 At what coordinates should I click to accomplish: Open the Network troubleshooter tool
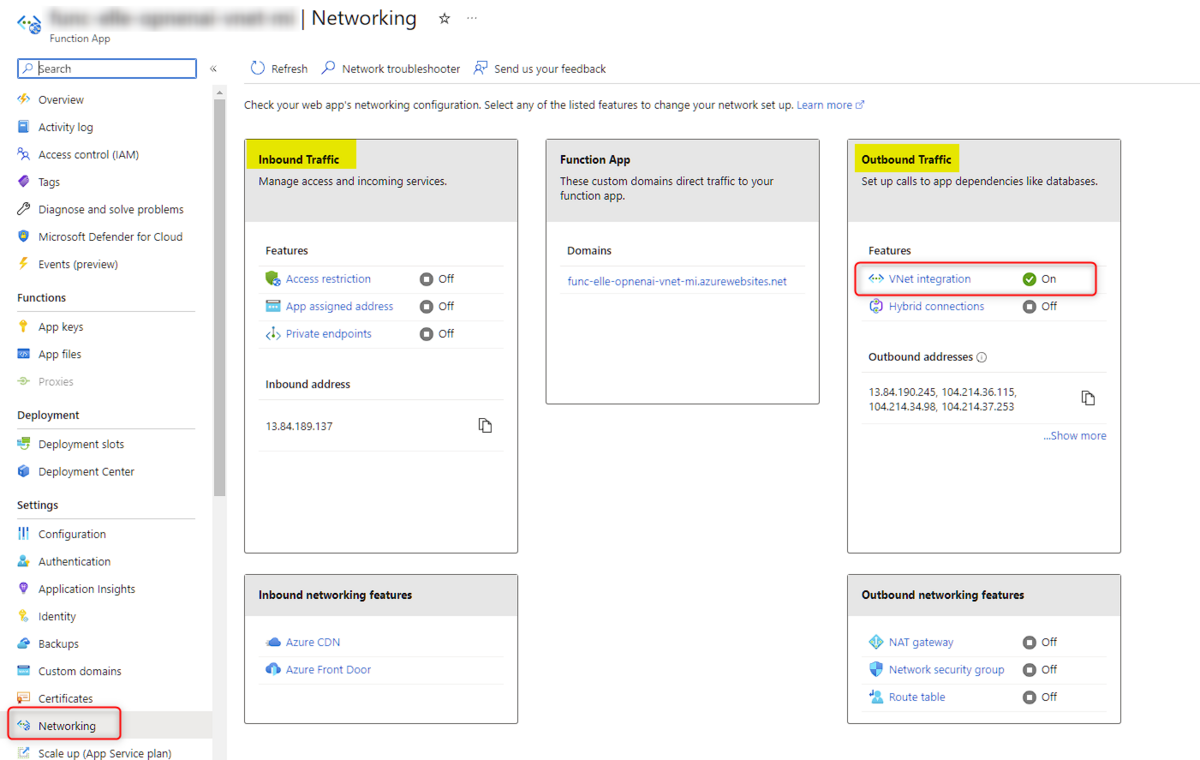pyautogui.click(x=391, y=69)
